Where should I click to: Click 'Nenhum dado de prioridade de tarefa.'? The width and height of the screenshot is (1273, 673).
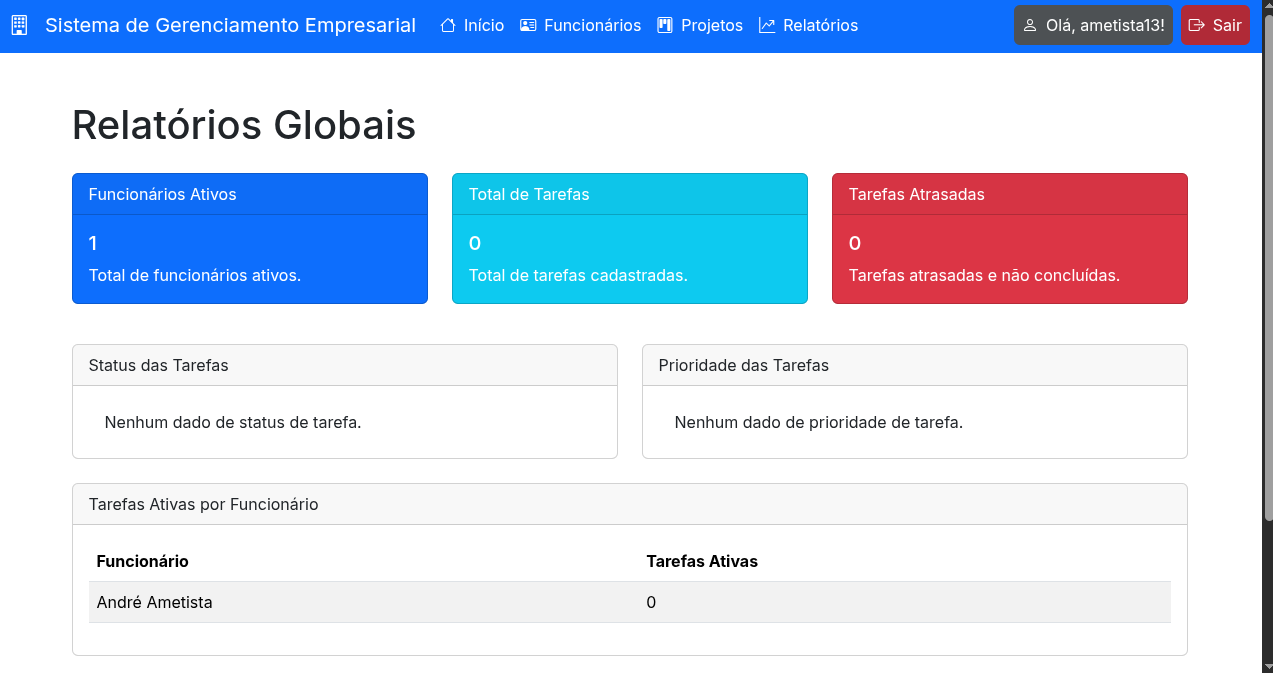[x=819, y=422]
